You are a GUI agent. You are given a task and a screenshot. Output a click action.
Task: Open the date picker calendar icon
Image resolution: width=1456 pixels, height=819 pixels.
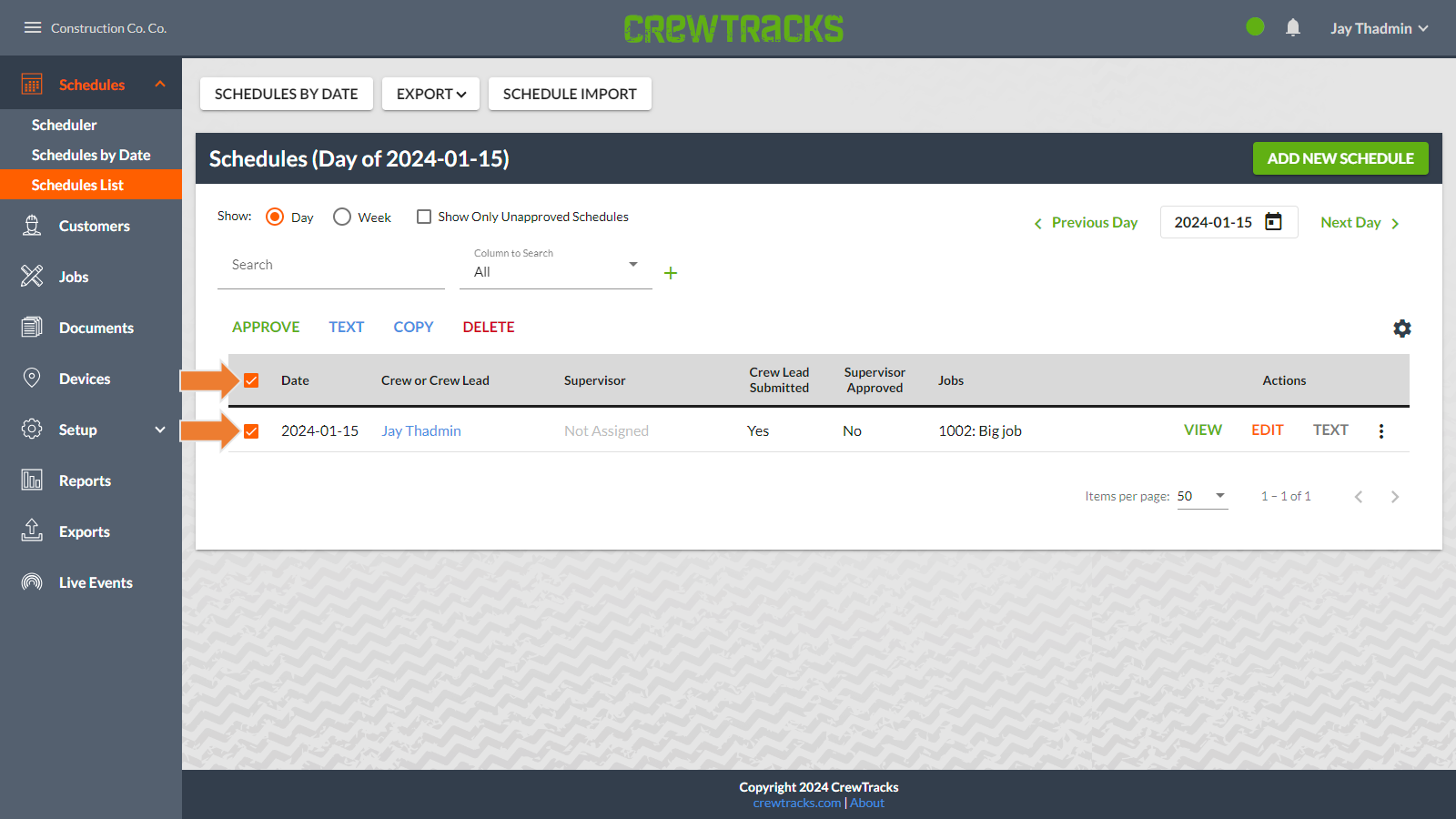[x=1273, y=222]
